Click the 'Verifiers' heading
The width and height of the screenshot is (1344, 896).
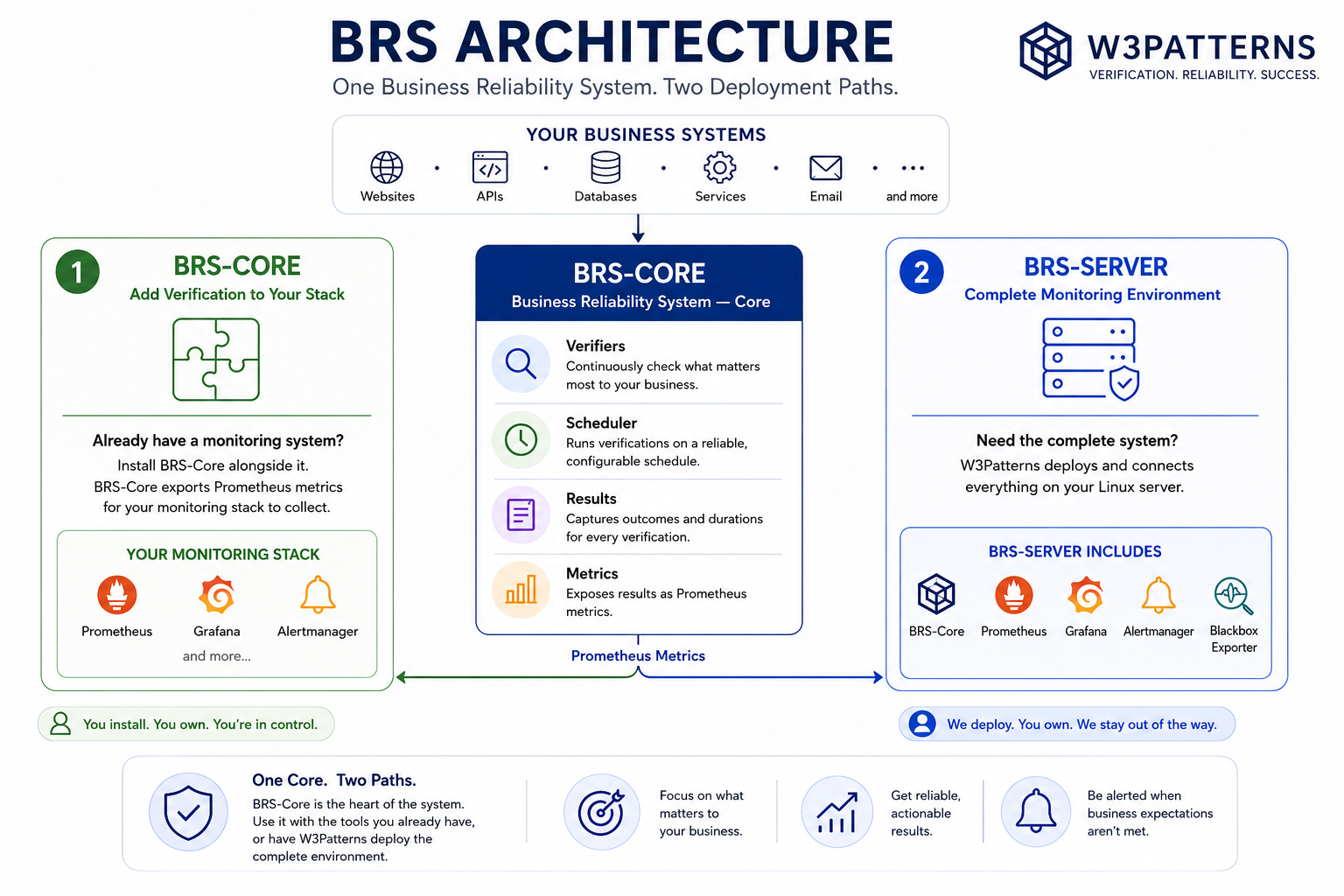click(595, 346)
